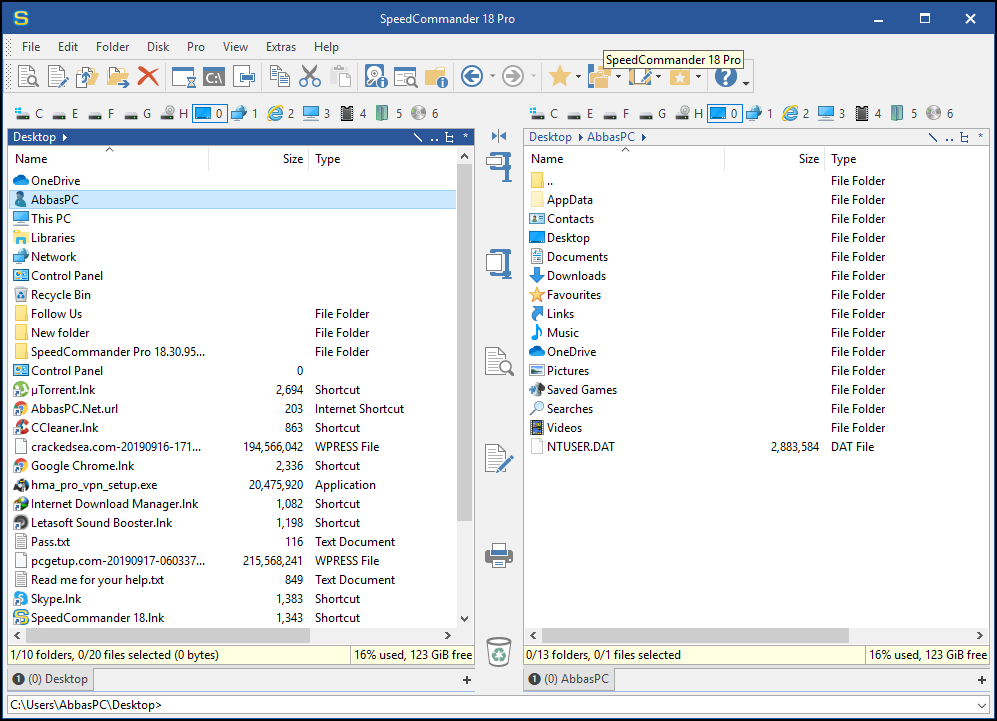The image size is (997, 721).
Task: Sort left pane by Name column
Action: 109,159
